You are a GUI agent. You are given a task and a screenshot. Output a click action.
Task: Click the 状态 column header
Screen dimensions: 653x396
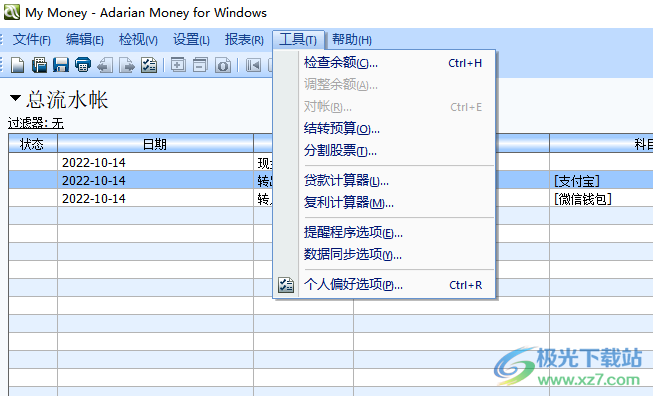pyautogui.click(x=32, y=144)
